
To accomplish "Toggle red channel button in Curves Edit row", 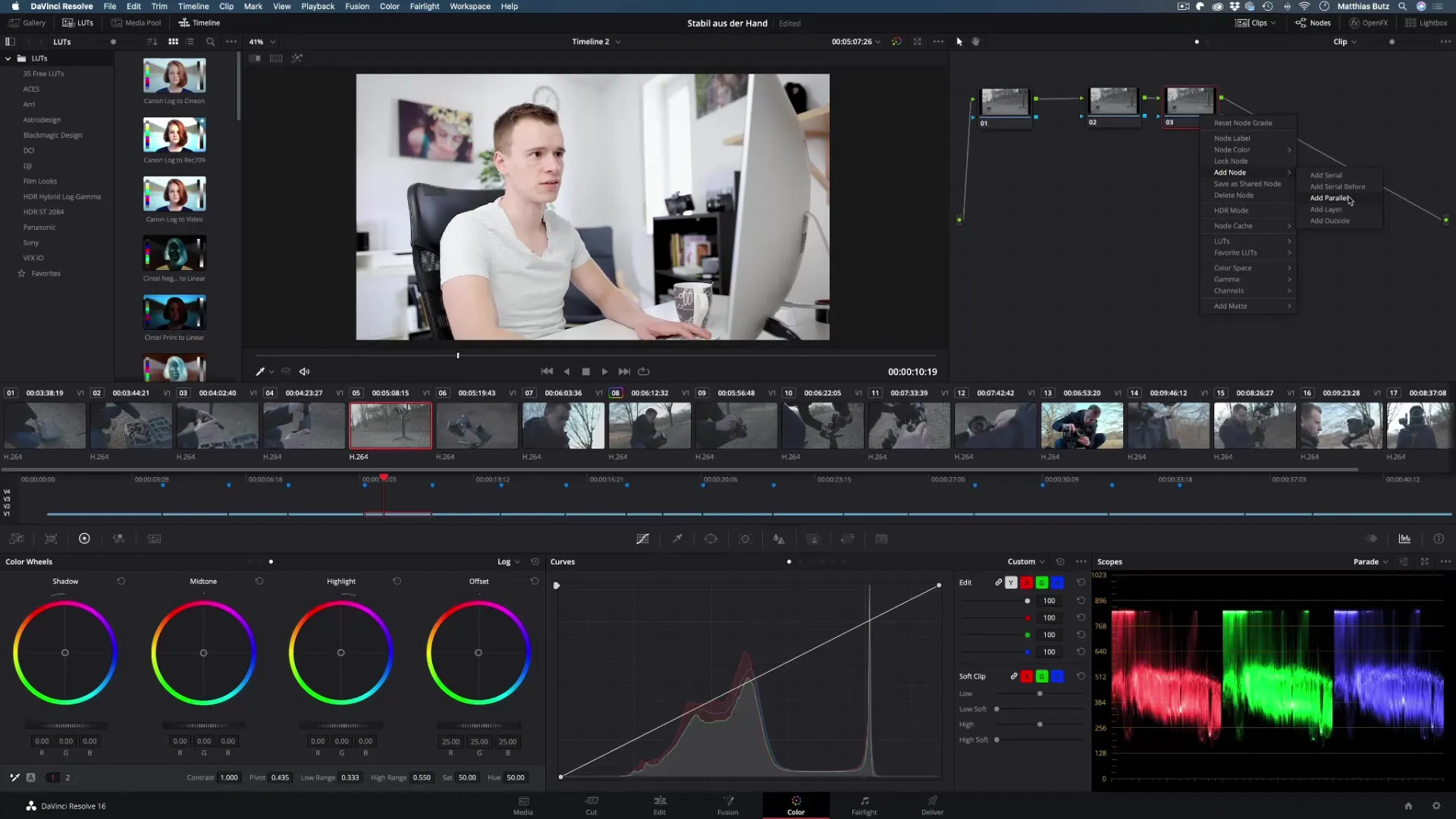I will tap(1027, 582).
